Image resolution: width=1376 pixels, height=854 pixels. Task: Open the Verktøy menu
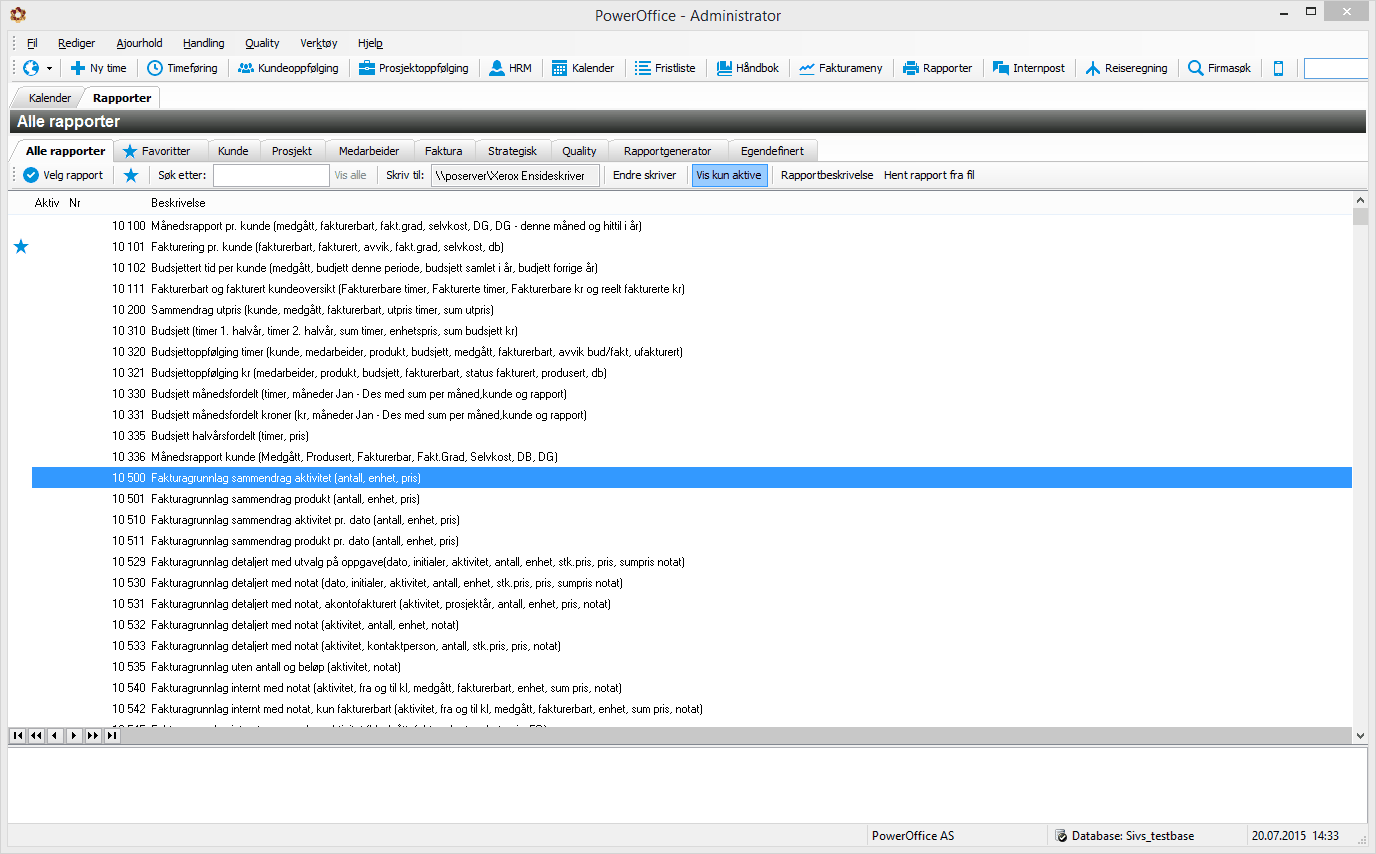(x=319, y=43)
